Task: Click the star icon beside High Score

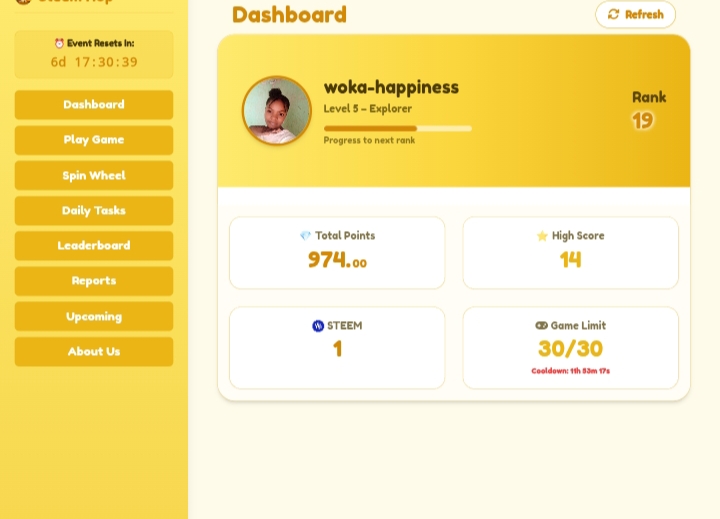Action: tap(542, 236)
